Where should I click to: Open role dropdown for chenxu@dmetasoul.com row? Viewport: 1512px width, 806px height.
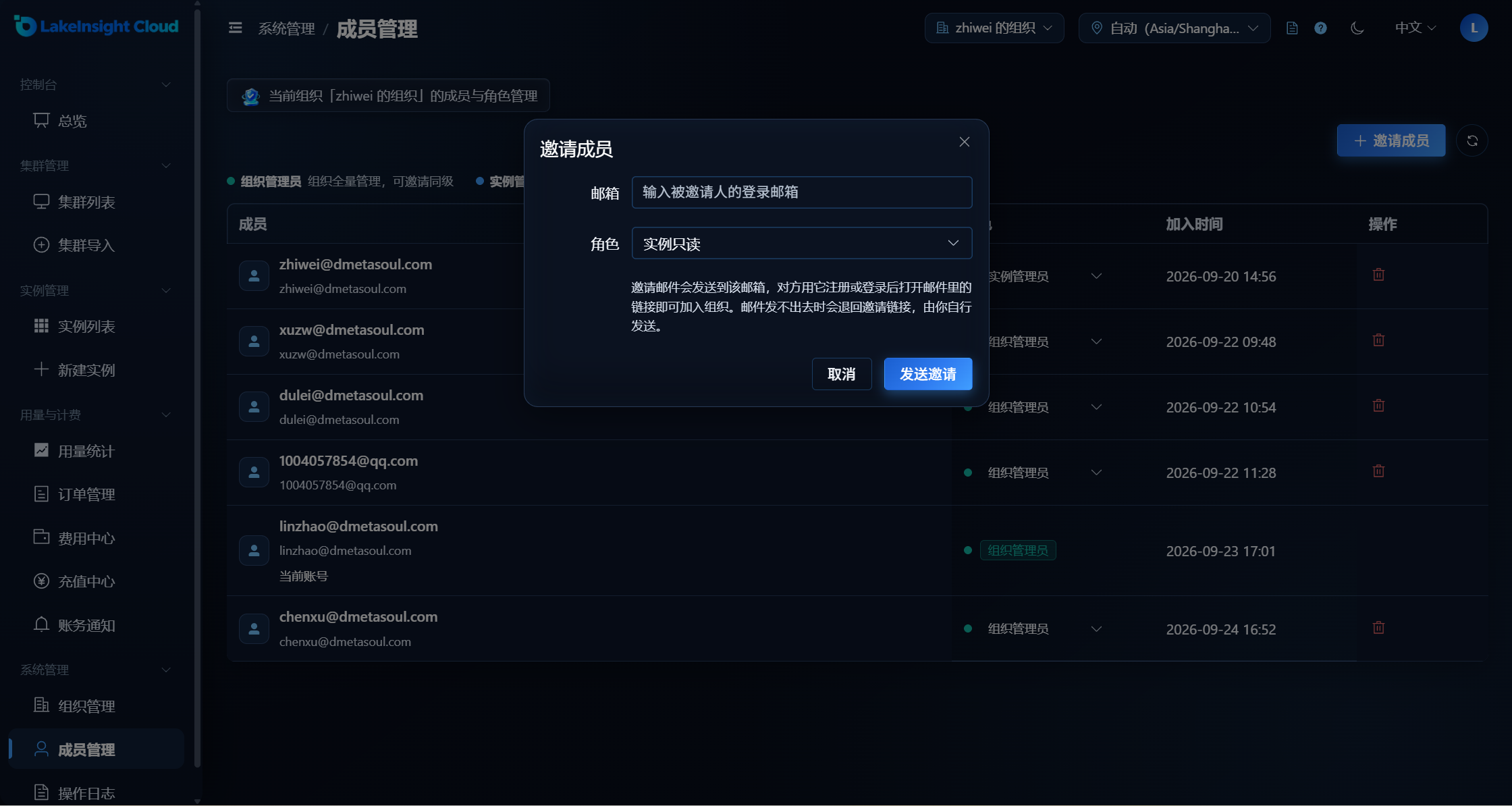pyautogui.click(x=1096, y=628)
